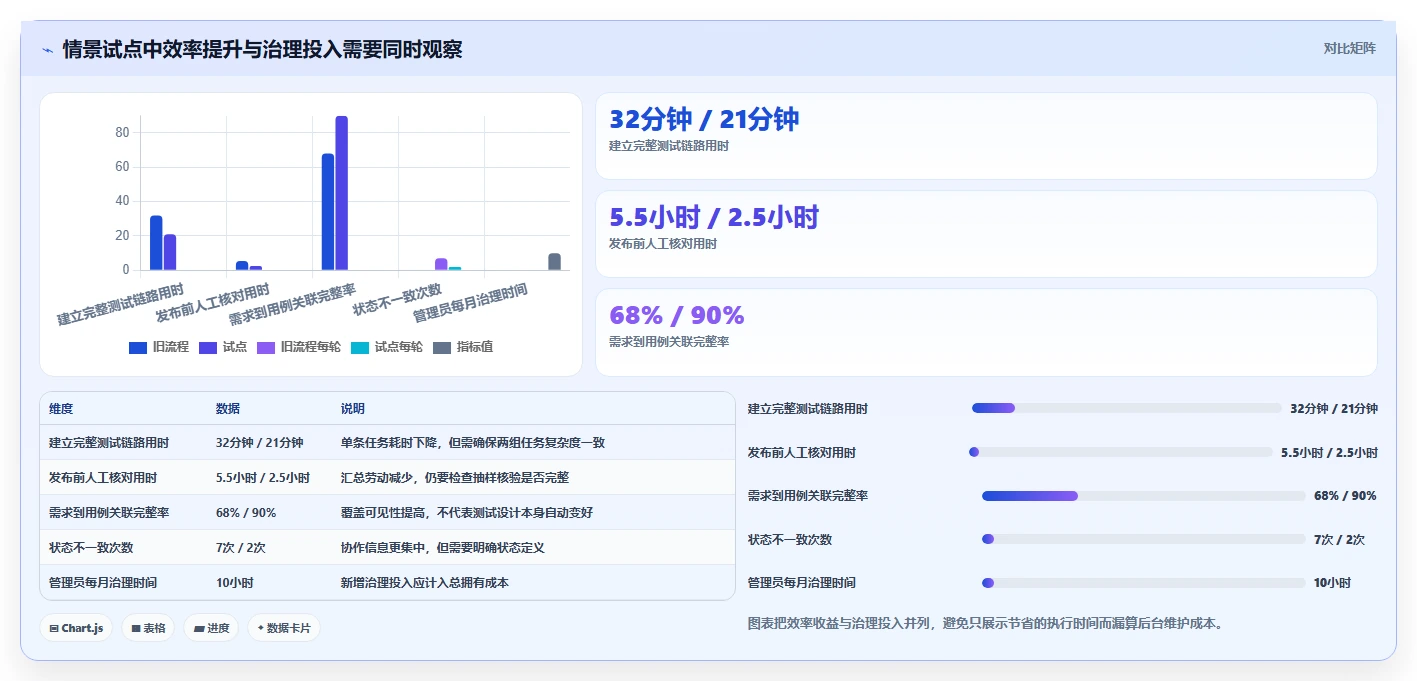This screenshot has width=1417, height=681.
Task: Select the 32分钟 / 21分钟 data card
Action: [x=986, y=136]
